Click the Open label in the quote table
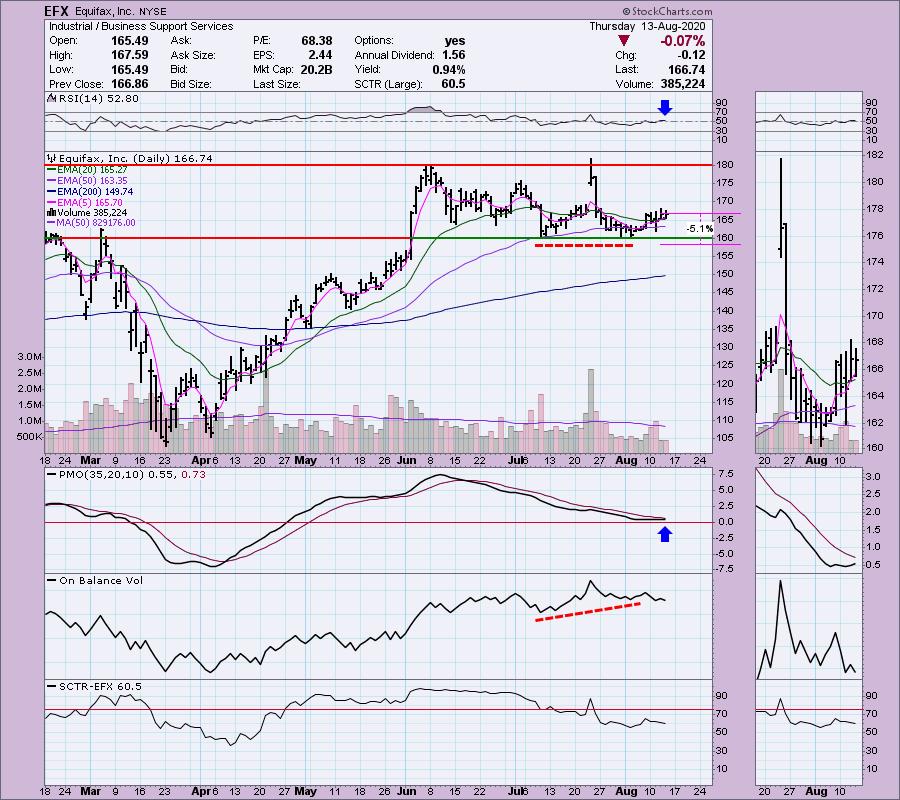 pos(64,41)
